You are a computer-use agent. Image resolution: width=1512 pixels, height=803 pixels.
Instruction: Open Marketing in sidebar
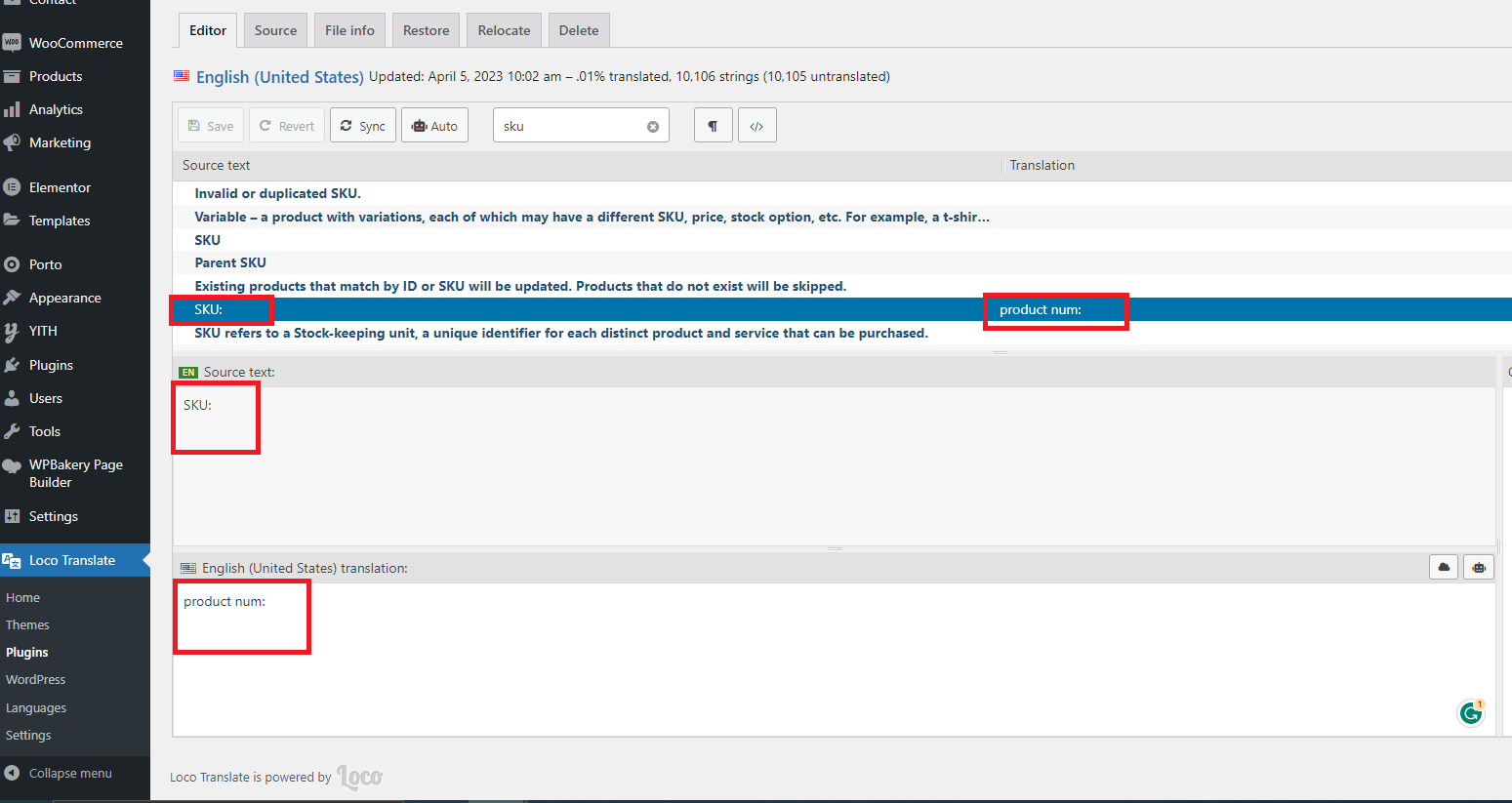75,142
